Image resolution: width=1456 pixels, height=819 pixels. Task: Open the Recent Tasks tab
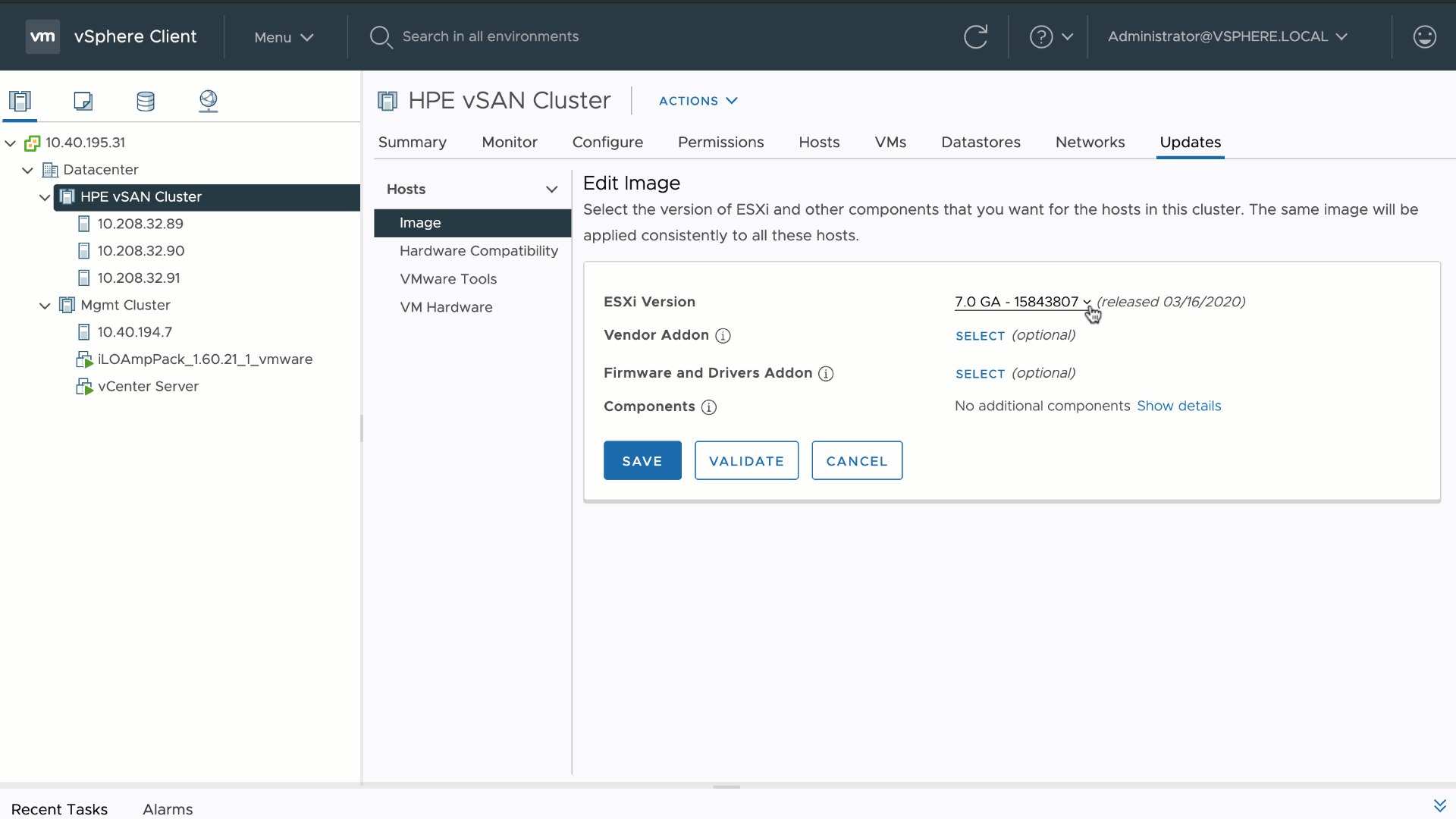point(59,809)
